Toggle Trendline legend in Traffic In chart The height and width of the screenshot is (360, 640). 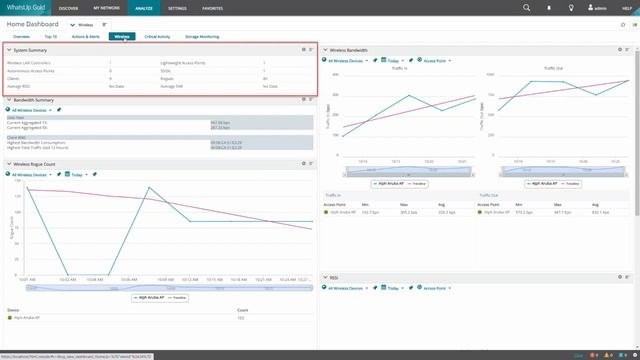point(417,184)
